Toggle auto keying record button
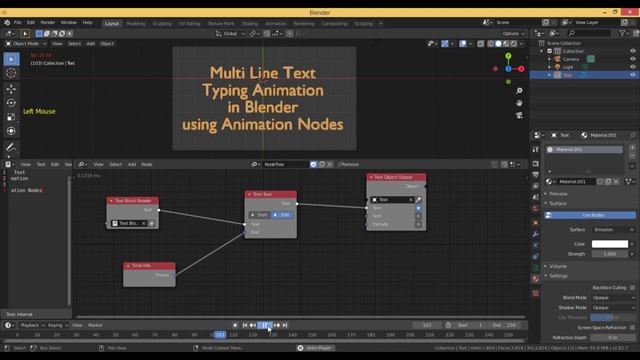640x360 pixels. (x=235, y=325)
